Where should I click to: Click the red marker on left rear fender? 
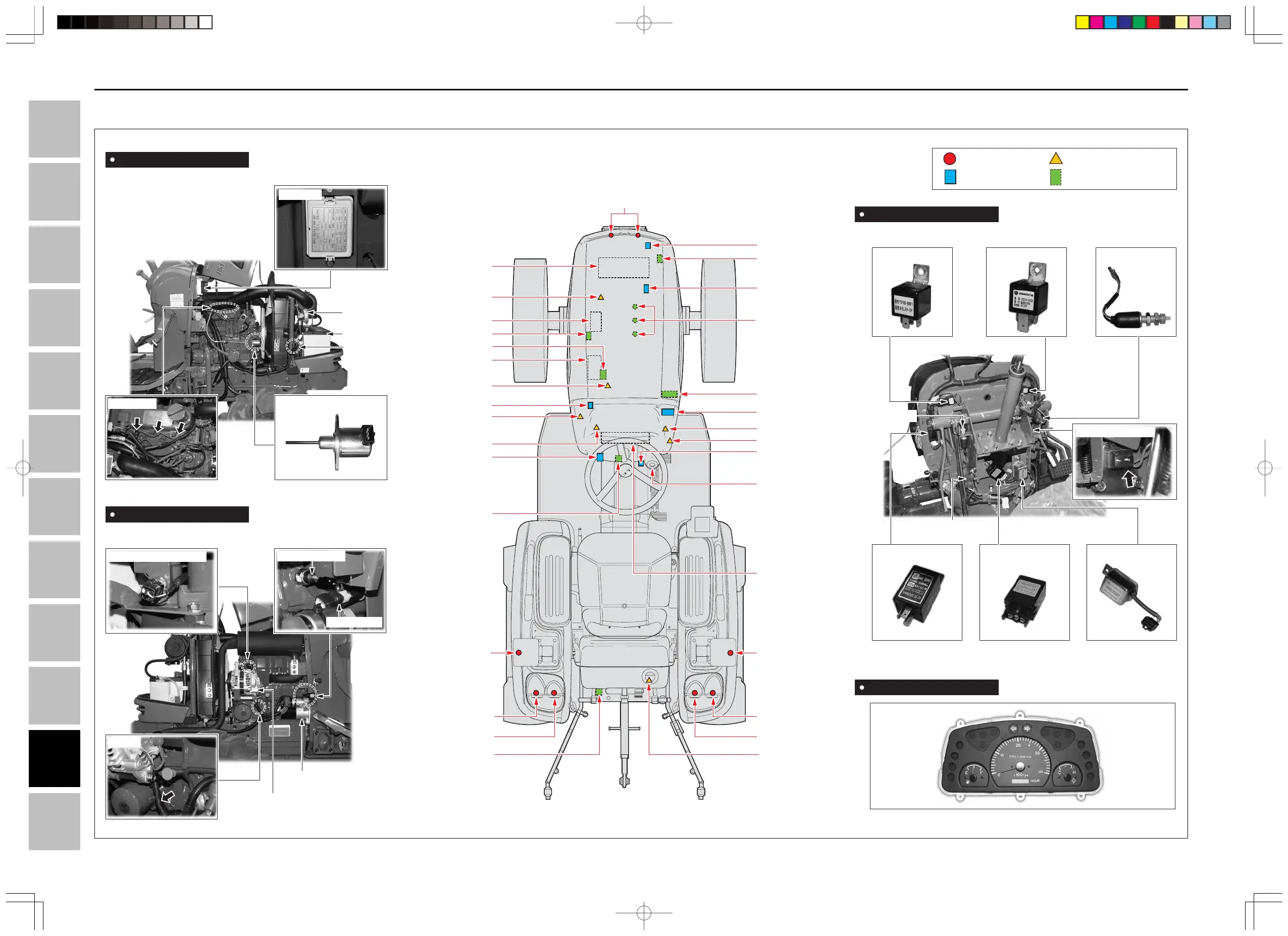point(519,653)
